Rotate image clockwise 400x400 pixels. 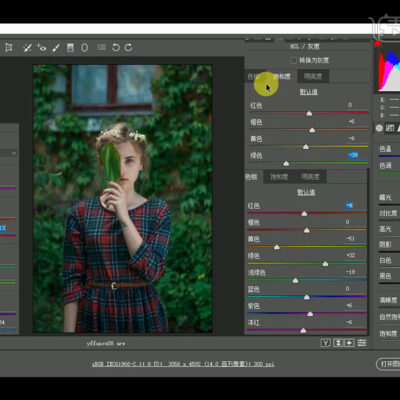(x=129, y=47)
